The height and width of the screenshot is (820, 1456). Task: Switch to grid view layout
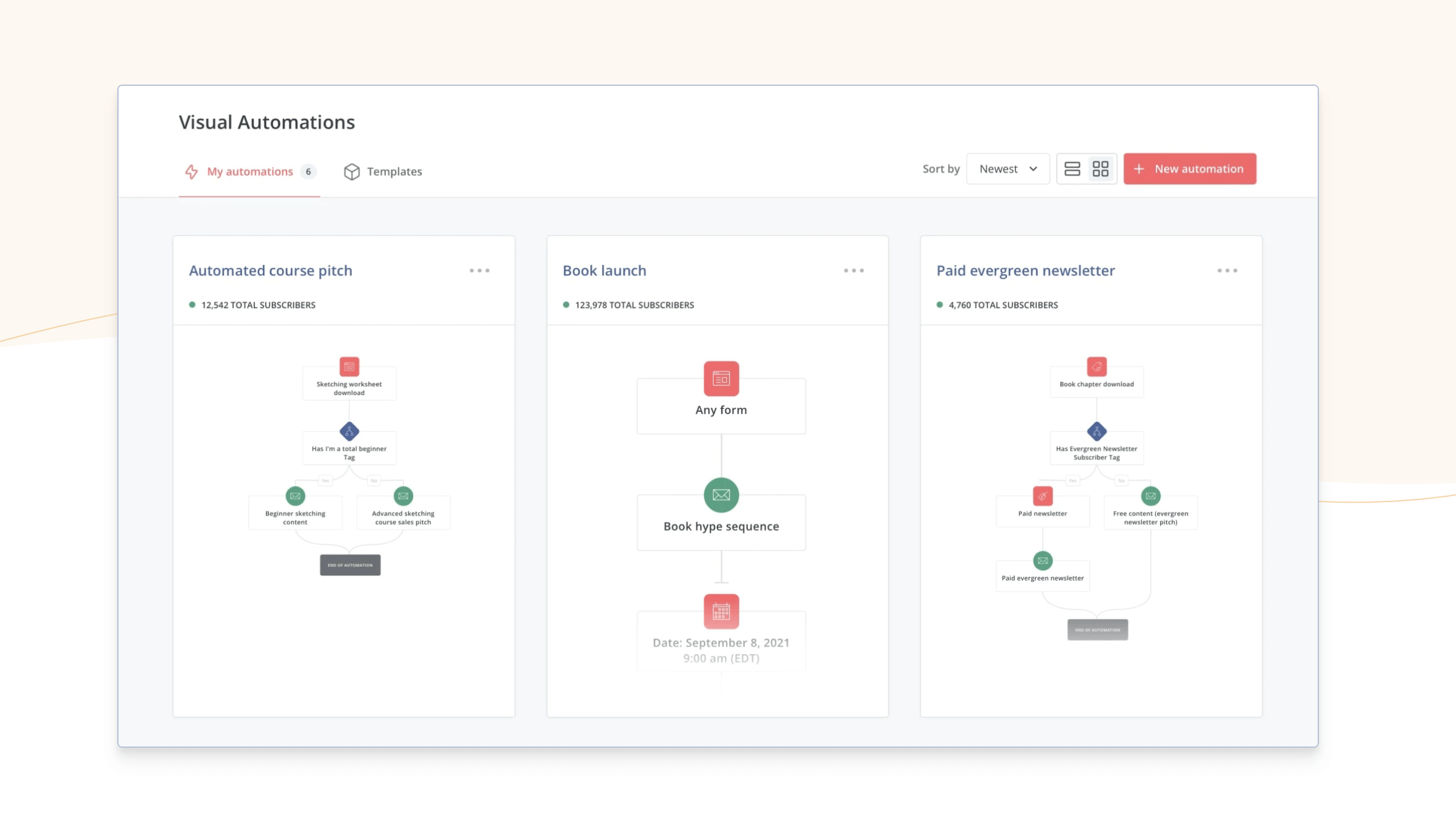(1100, 169)
